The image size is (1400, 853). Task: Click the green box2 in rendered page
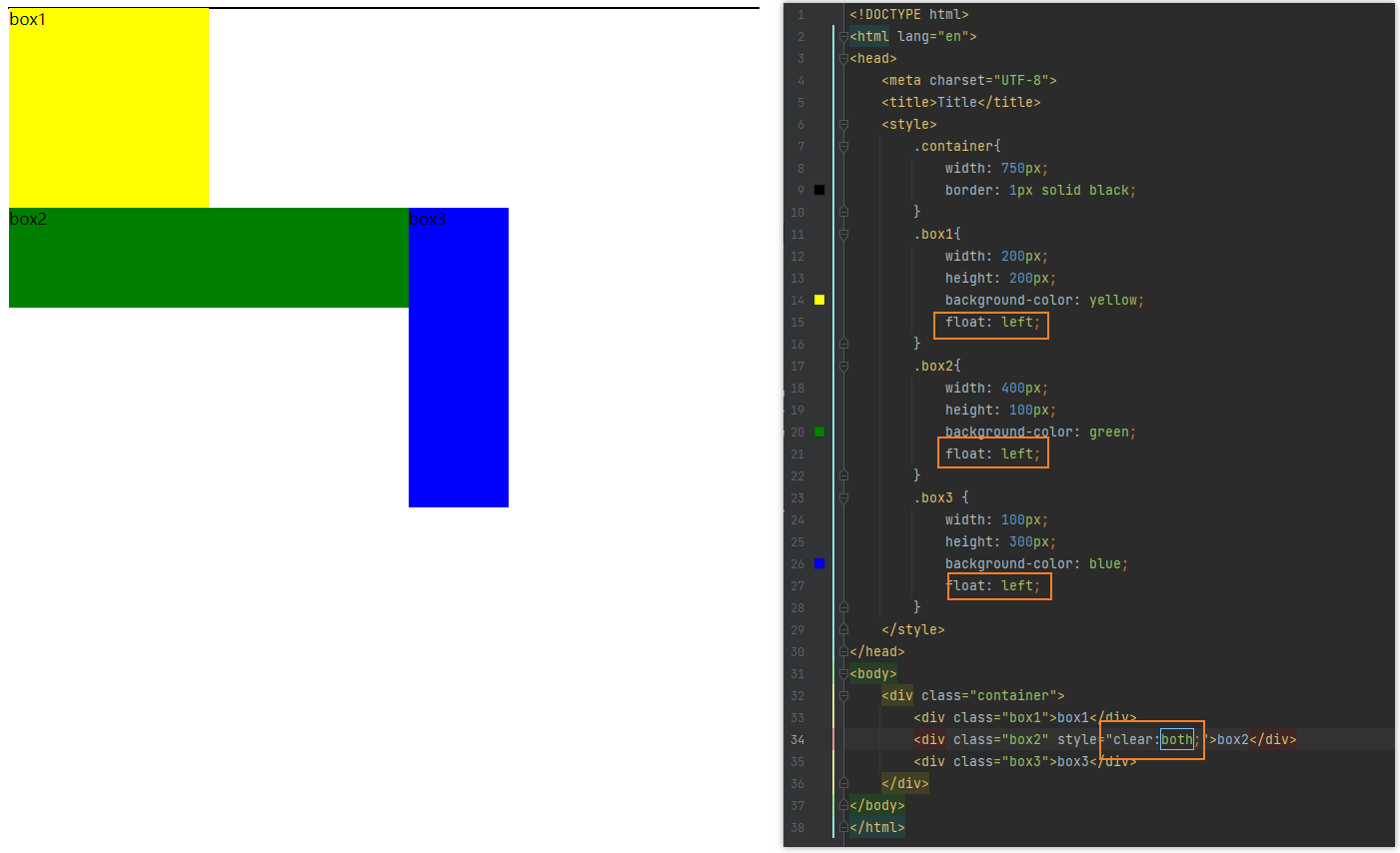(x=209, y=258)
